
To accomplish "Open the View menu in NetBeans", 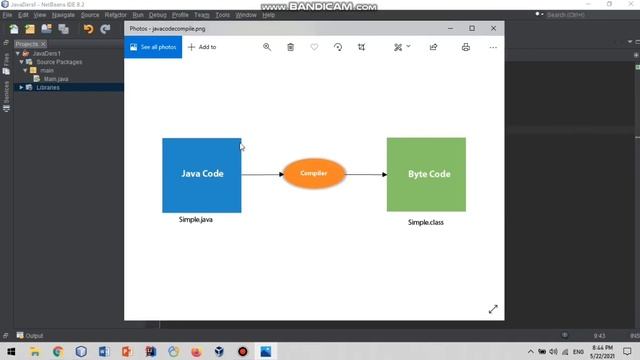I will coord(40,15).
